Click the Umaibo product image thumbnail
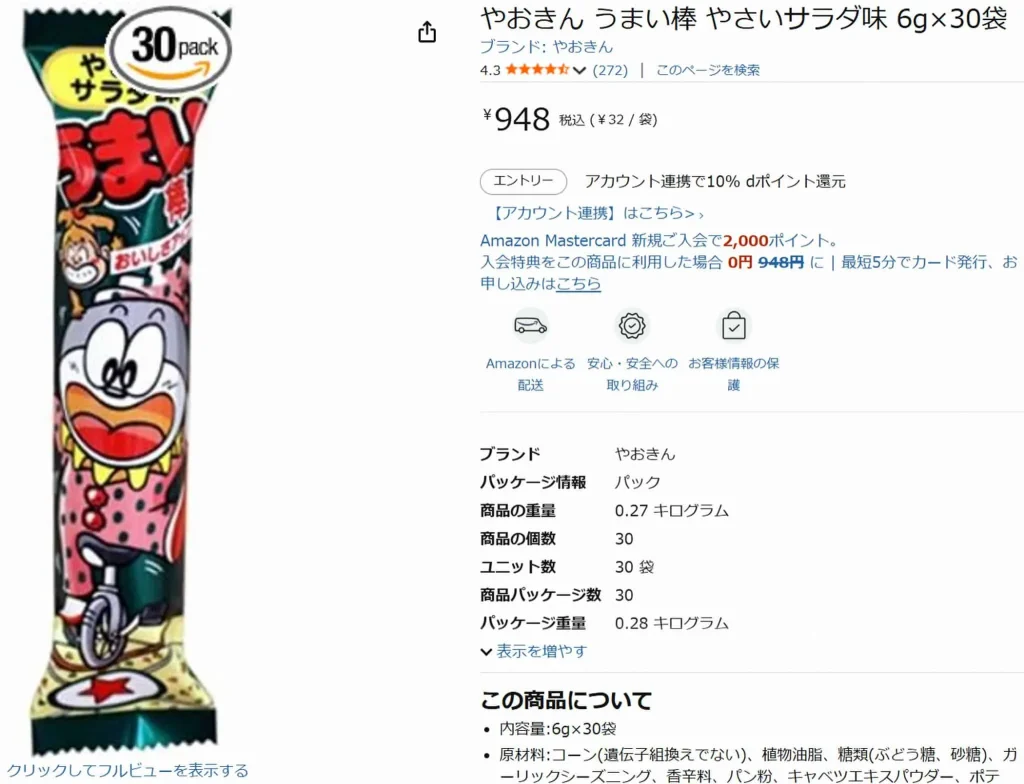This screenshot has width=1024, height=784. [x=129, y=380]
